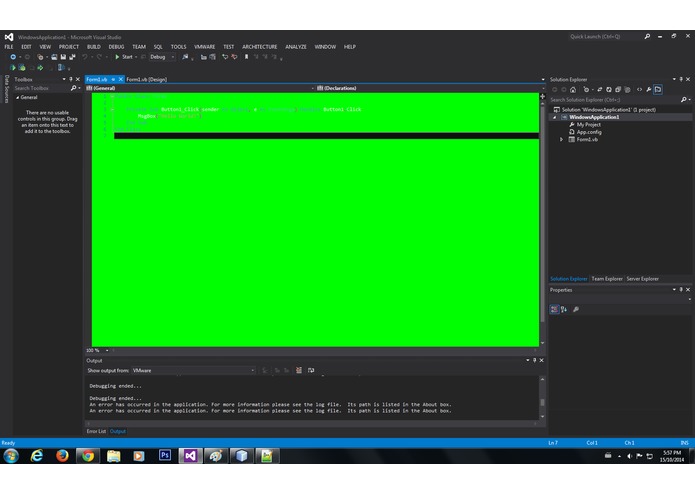Viewport: 695px width, 494px height.
Task: Close the Output panel
Action: (x=541, y=360)
